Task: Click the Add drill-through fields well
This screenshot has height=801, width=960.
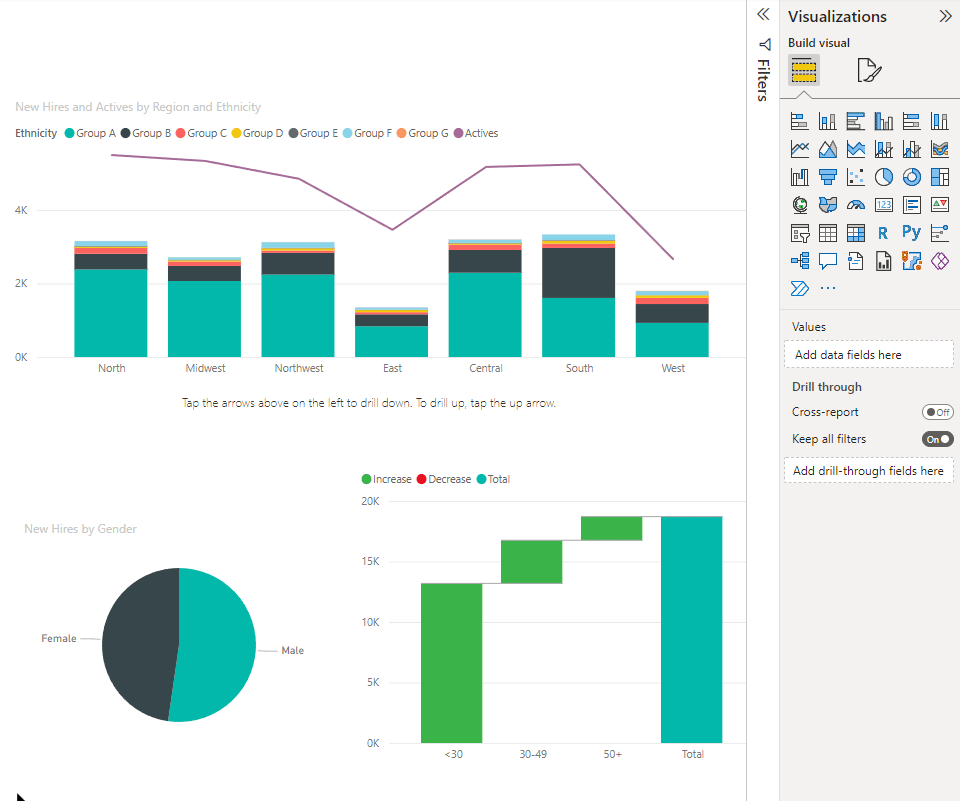Action: 868,470
